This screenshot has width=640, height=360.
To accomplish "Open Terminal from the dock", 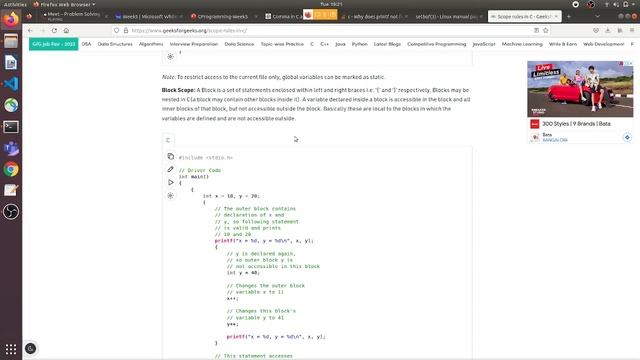I will pos(11,127).
